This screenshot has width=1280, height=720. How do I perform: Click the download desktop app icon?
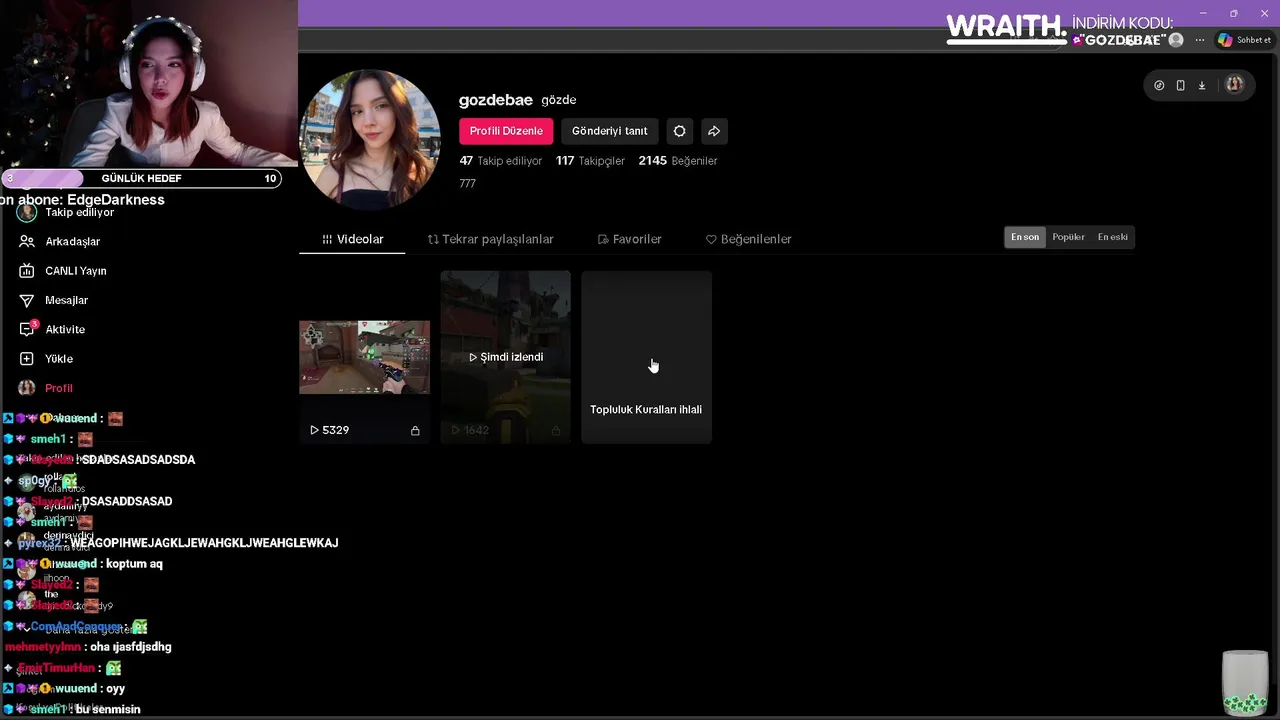coord(1202,85)
